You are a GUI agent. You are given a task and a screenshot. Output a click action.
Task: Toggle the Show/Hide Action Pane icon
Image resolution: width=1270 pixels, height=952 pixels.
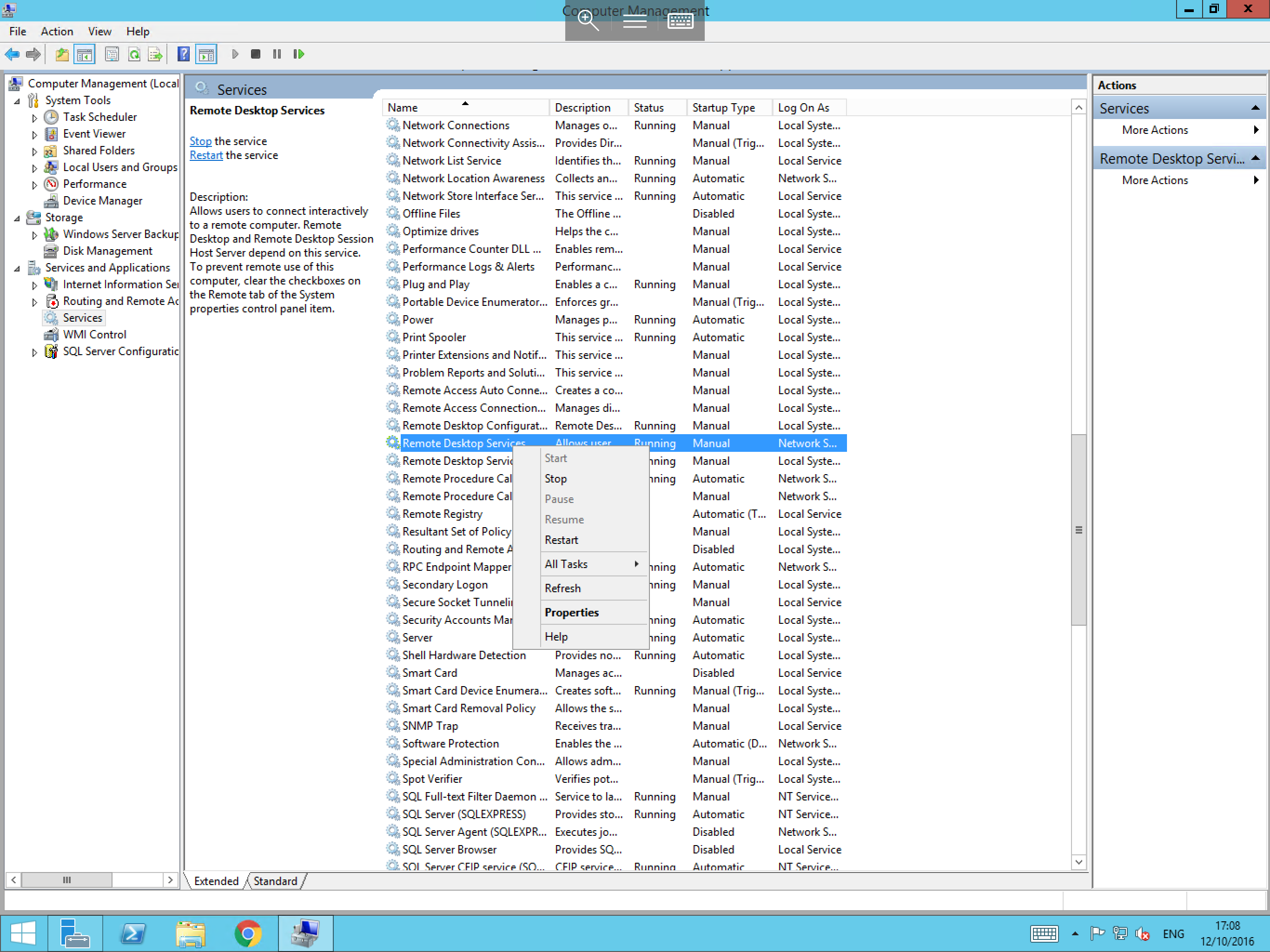pos(206,54)
